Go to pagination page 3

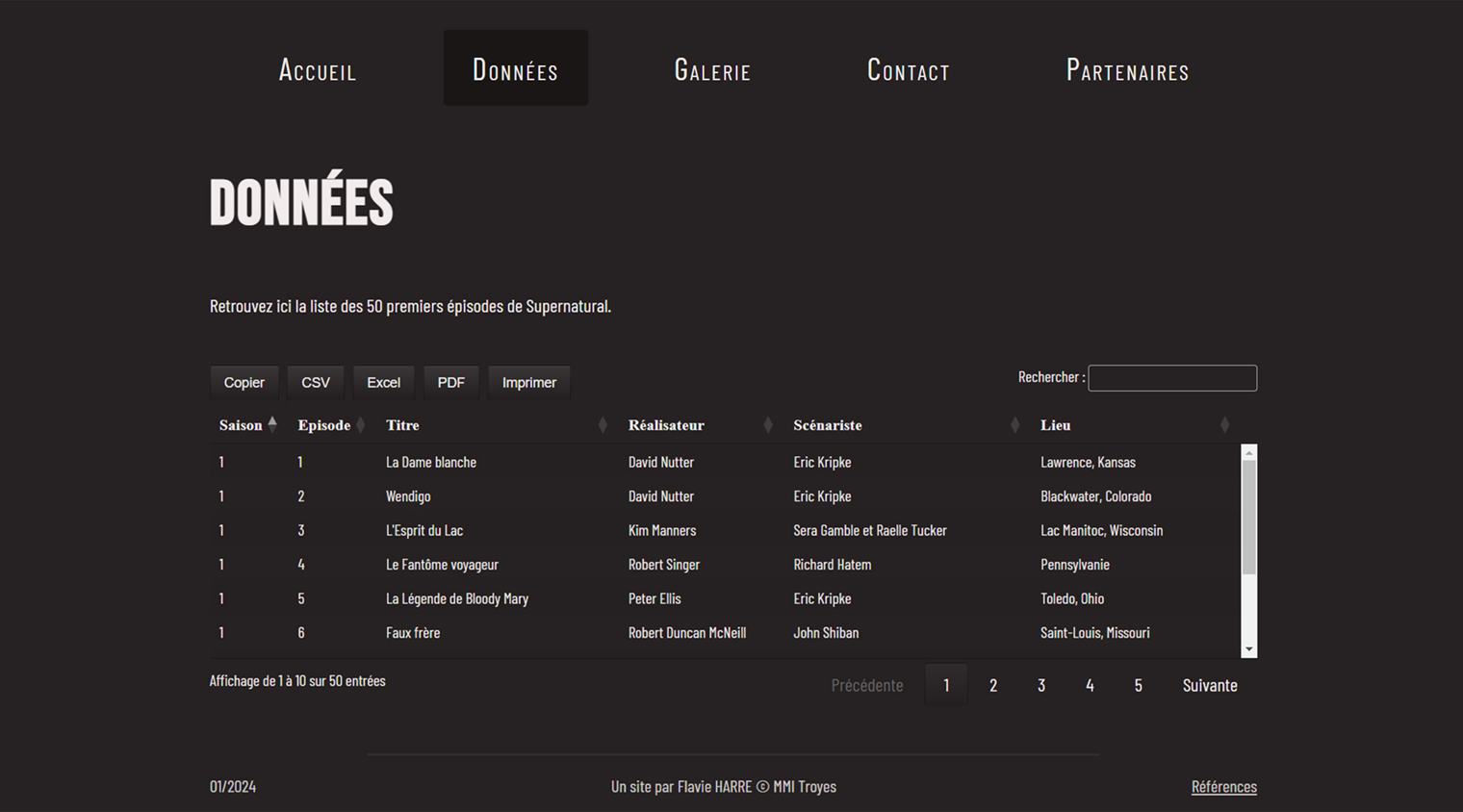pyautogui.click(x=1041, y=685)
